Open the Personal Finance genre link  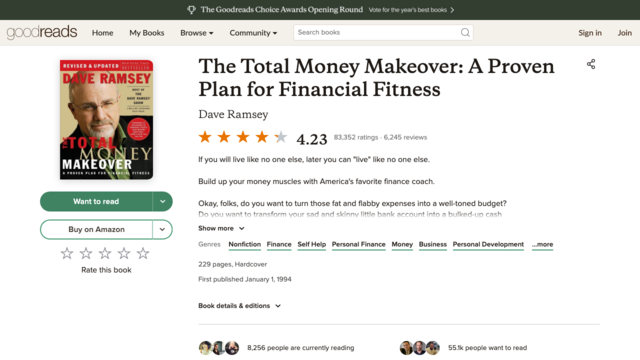(358, 244)
